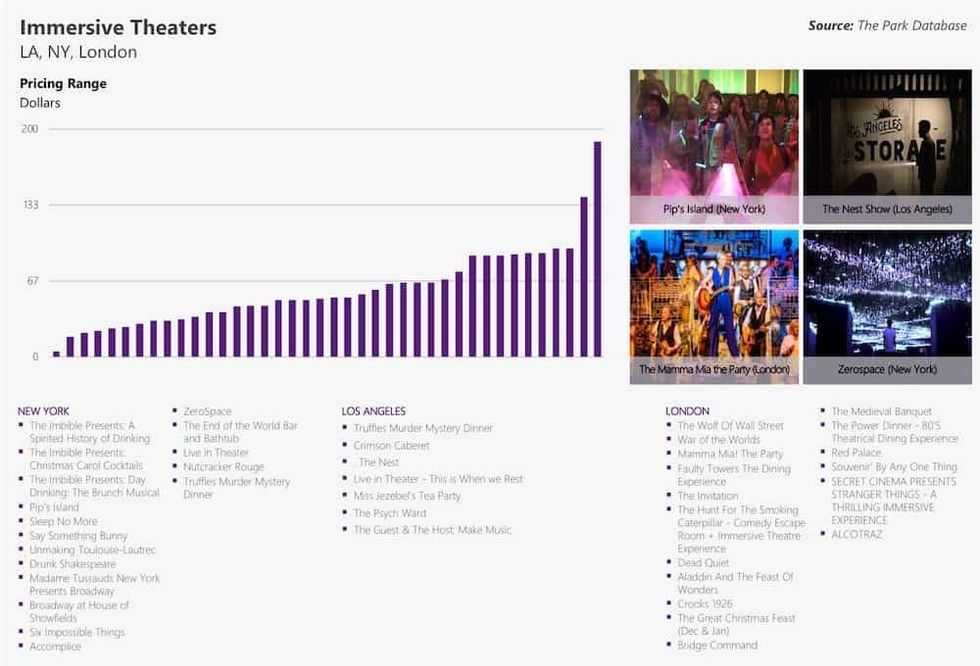Select 'The Wolf Of Wall Street' entry
Screen dimensions: 980x666
point(730,426)
